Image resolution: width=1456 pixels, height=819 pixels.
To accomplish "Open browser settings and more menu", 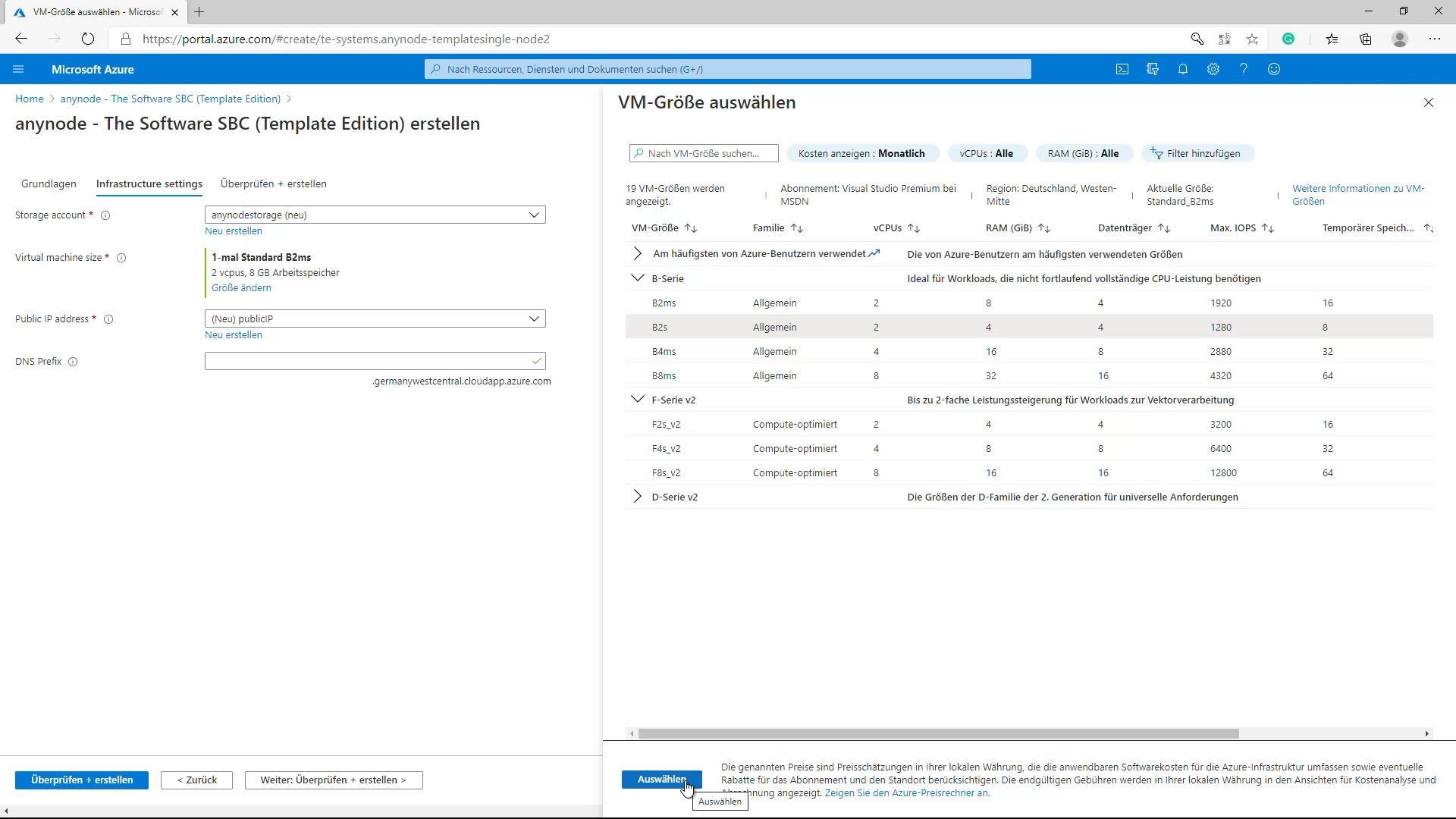I will (1435, 39).
